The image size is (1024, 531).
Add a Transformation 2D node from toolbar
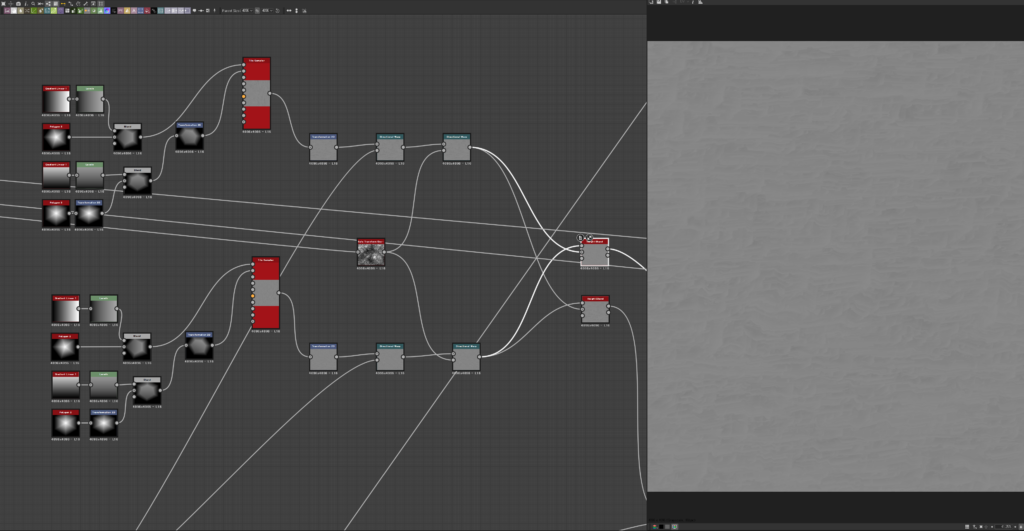pos(140,10)
